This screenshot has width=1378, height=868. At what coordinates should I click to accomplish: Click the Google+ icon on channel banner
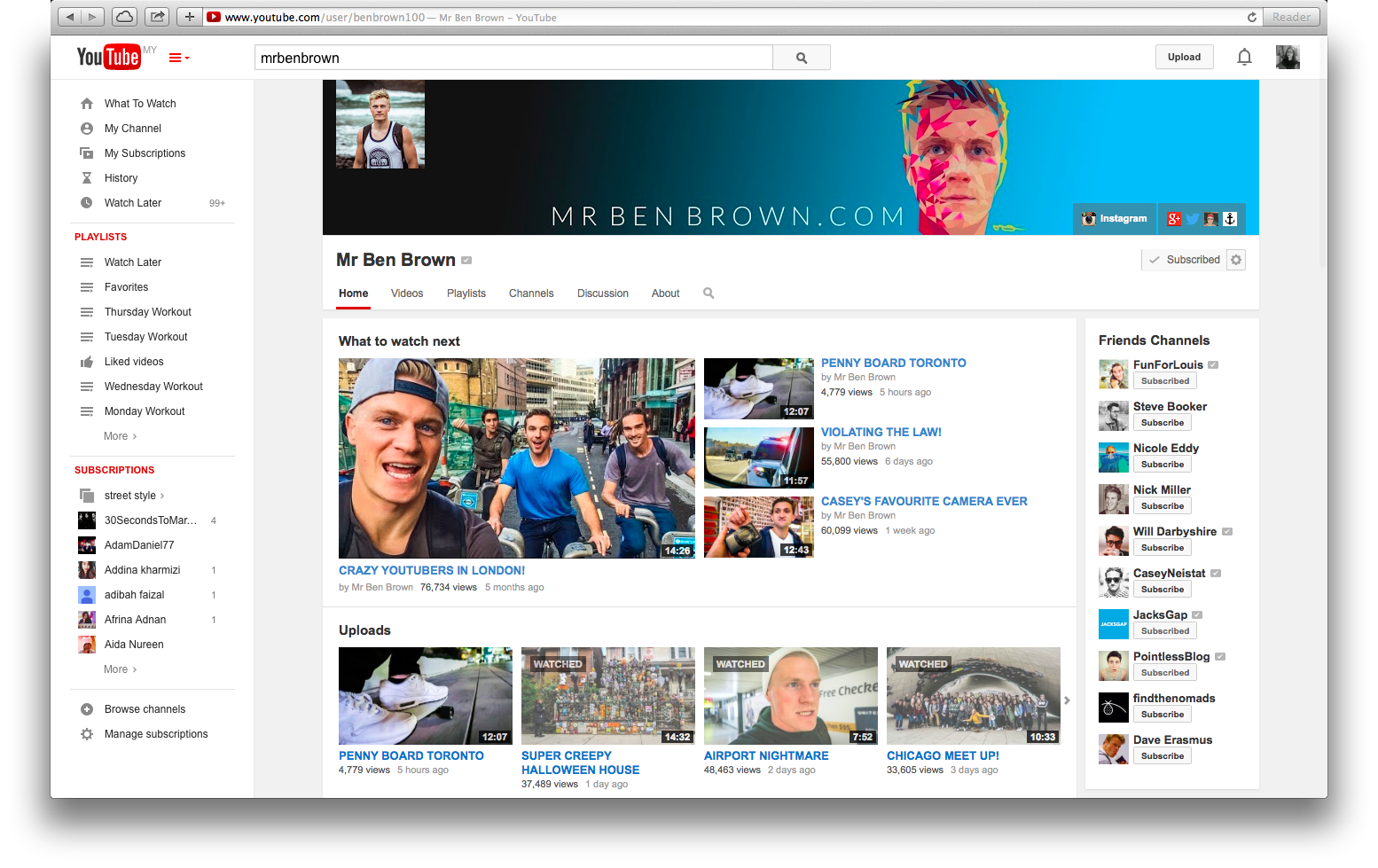tap(1174, 219)
